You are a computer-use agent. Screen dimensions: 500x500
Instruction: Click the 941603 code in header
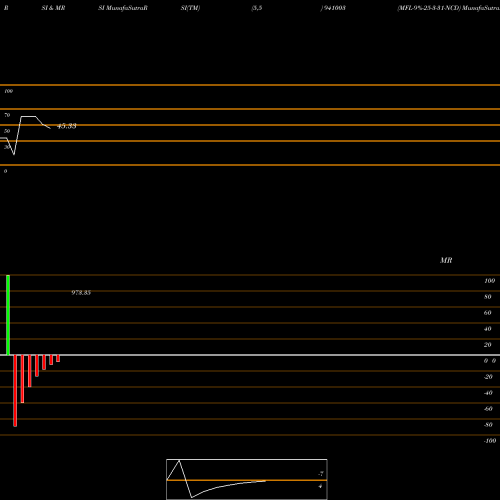(333, 8)
